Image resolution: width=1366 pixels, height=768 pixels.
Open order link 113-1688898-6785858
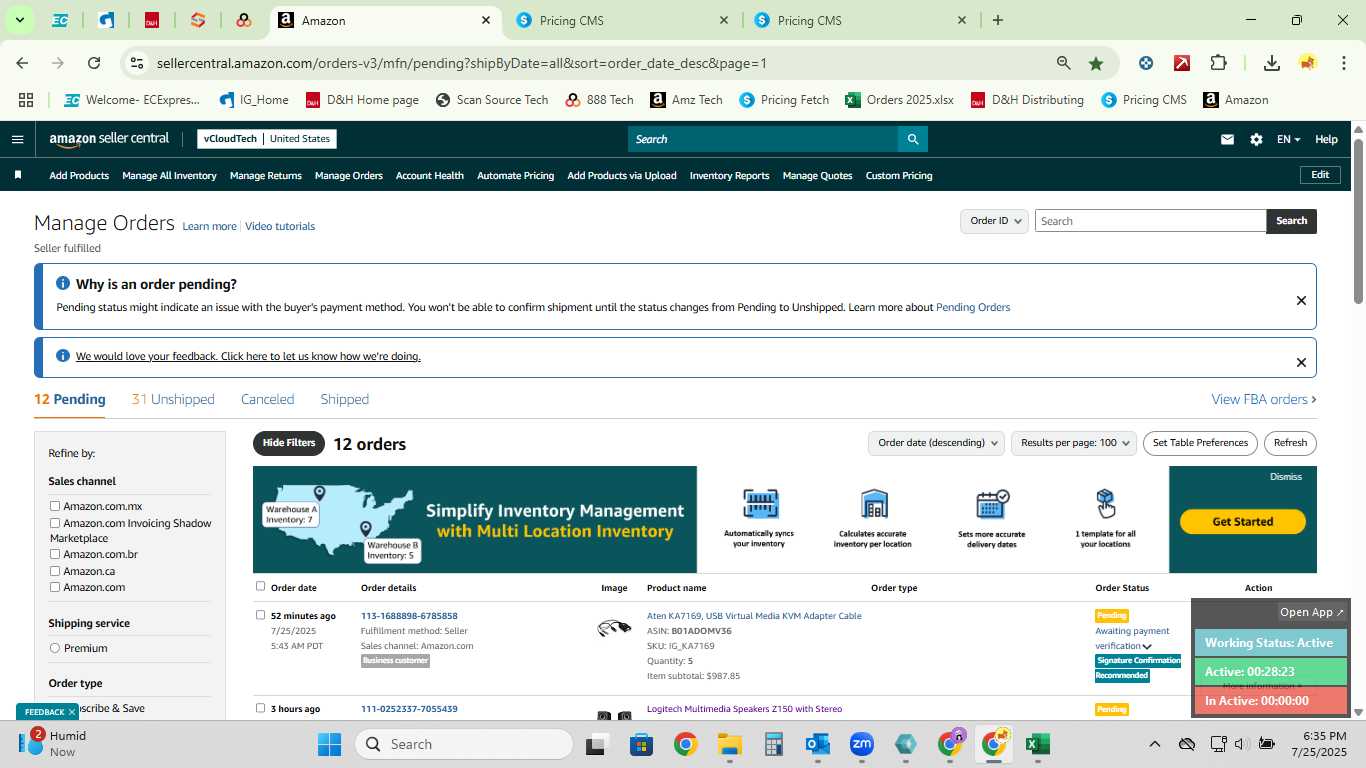tap(409, 616)
